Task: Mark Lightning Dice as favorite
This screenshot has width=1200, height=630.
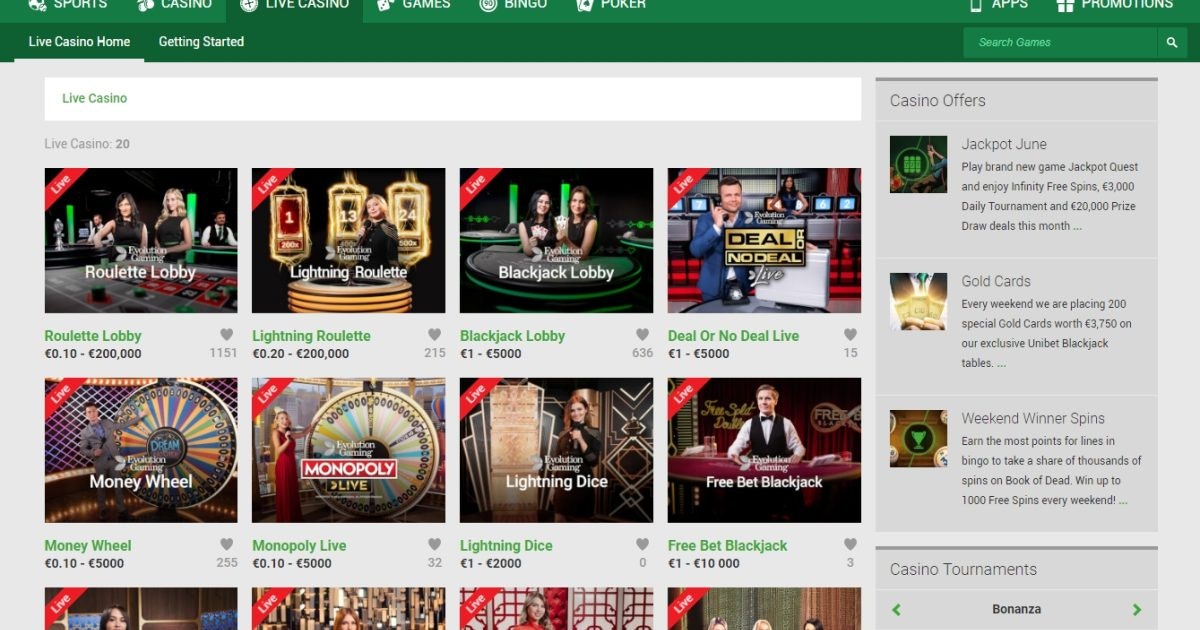Action: 642,545
